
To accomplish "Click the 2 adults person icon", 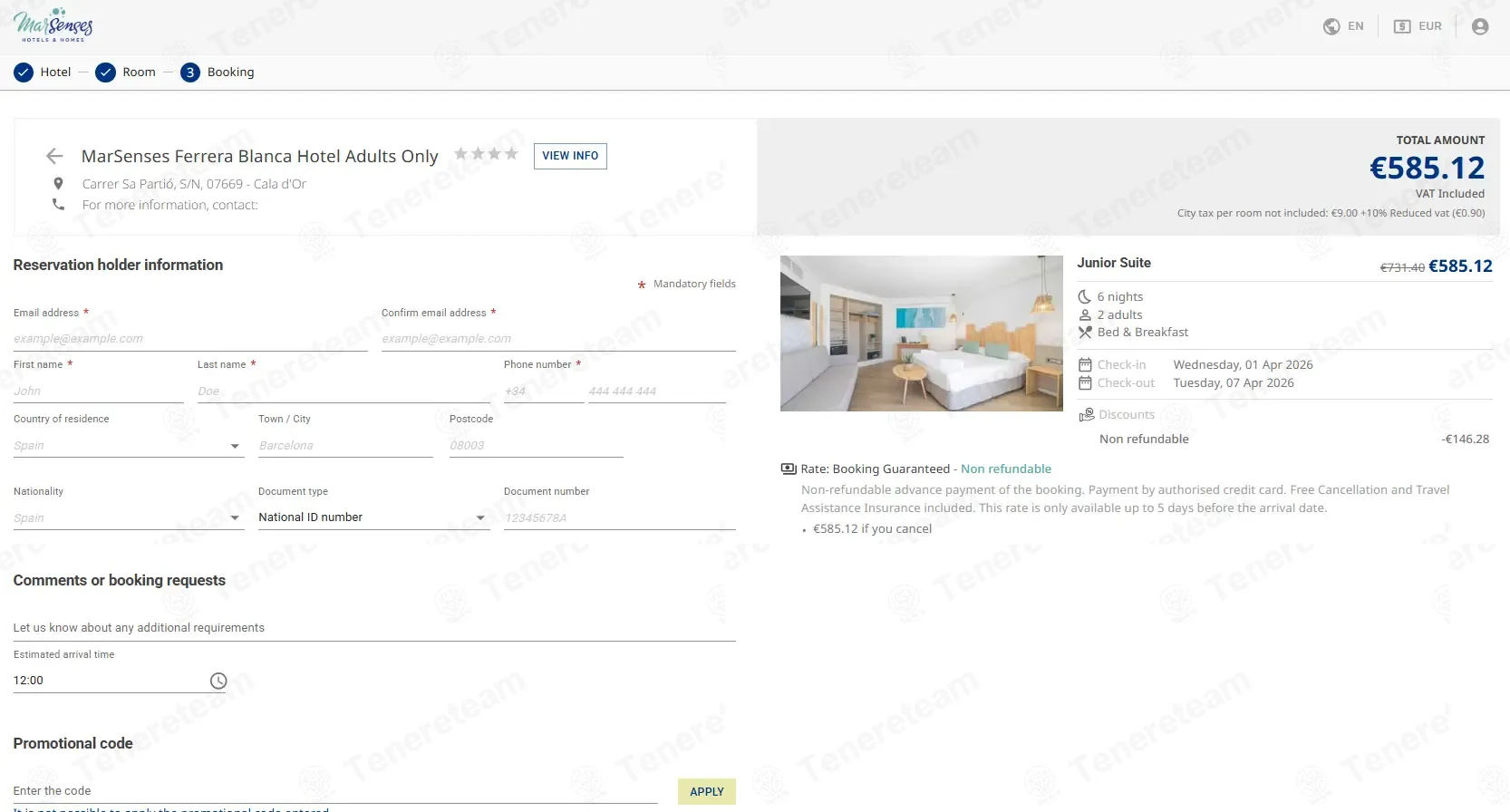I will pos(1084,314).
